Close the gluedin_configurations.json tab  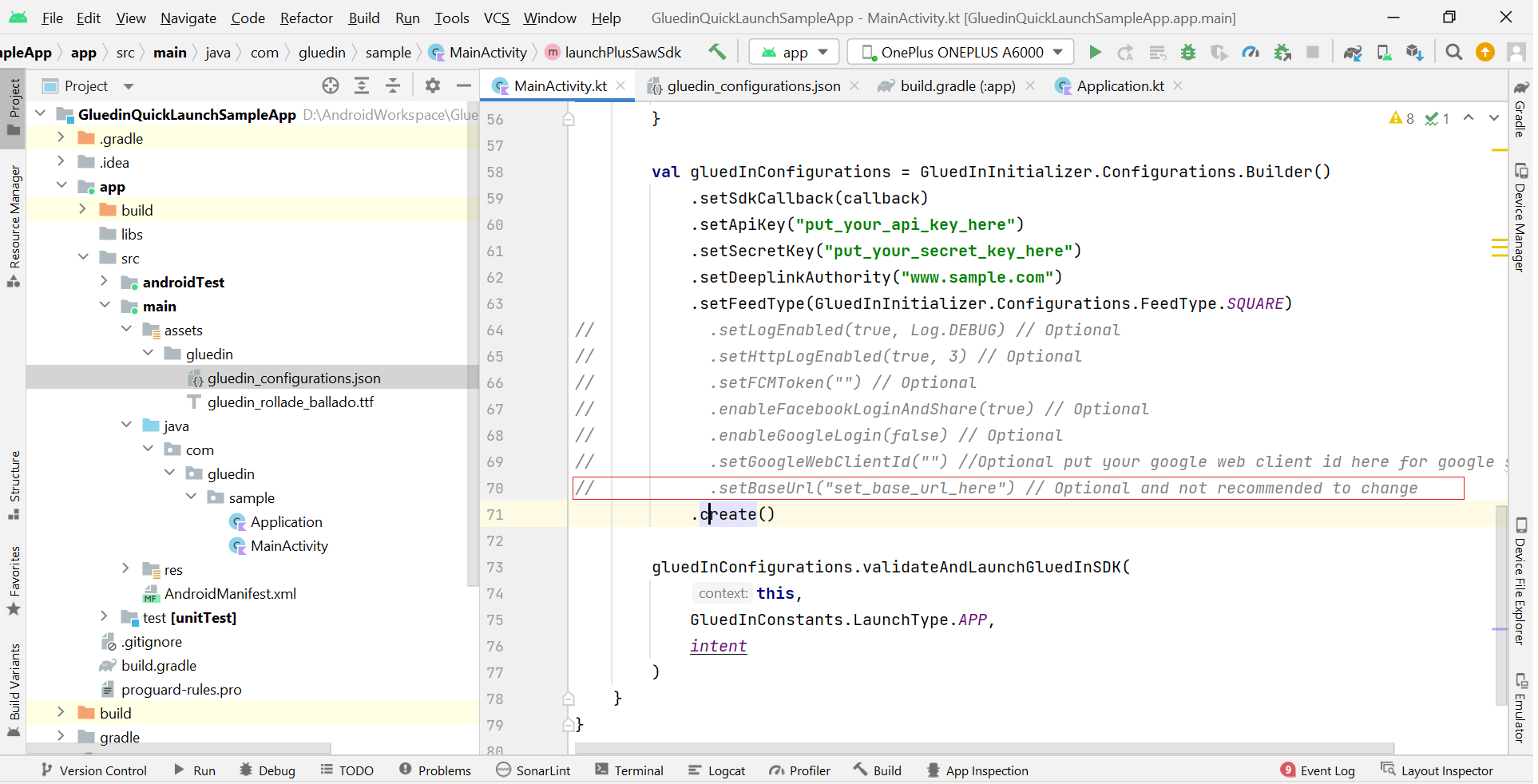854,85
